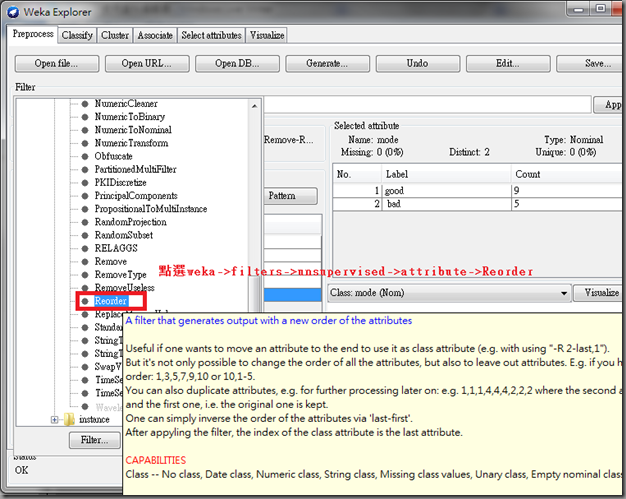Click the Edit... button
626x499 pixels.
pos(508,63)
